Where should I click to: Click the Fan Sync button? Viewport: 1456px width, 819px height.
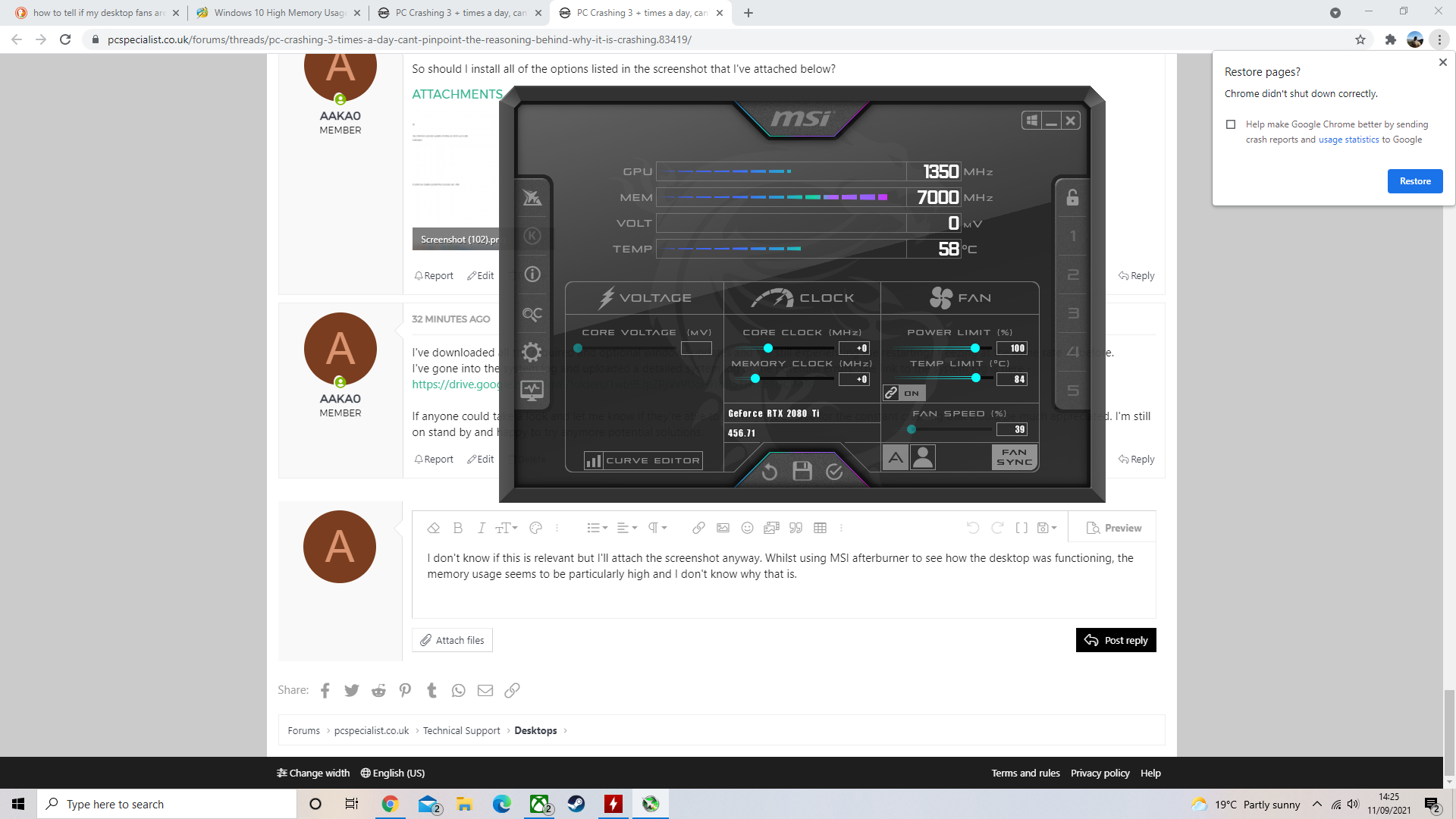pos(1015,457)
